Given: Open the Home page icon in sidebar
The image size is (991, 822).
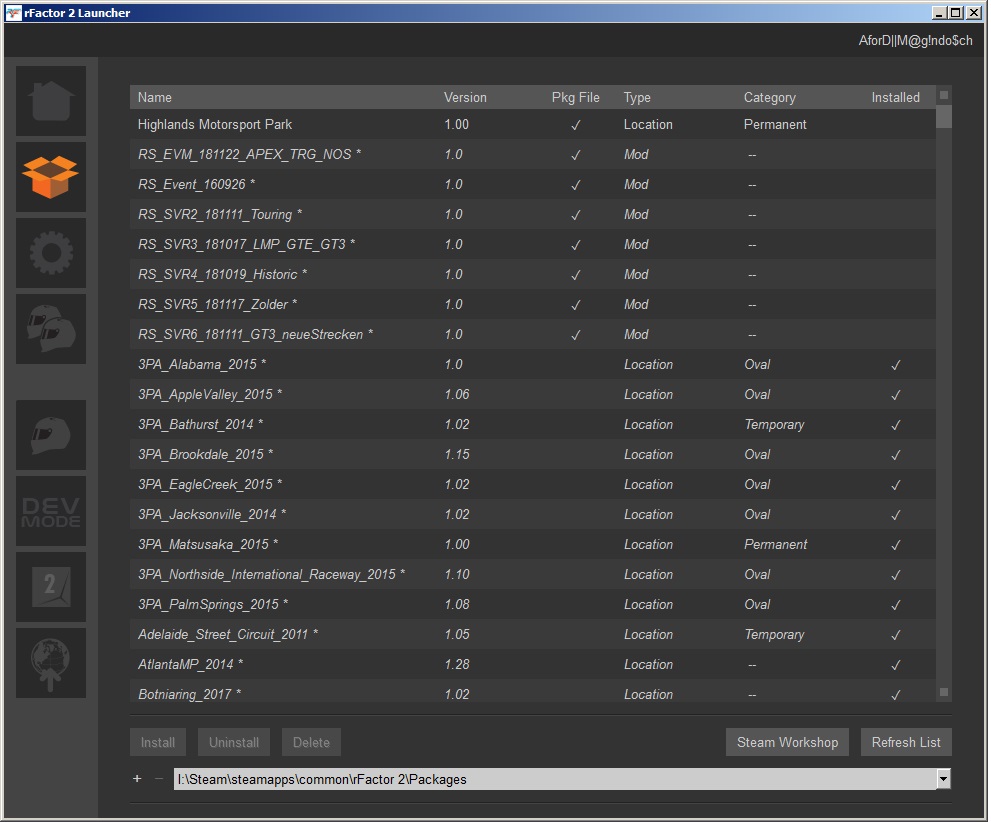Looking at the screenshot, I should [50, 101].
